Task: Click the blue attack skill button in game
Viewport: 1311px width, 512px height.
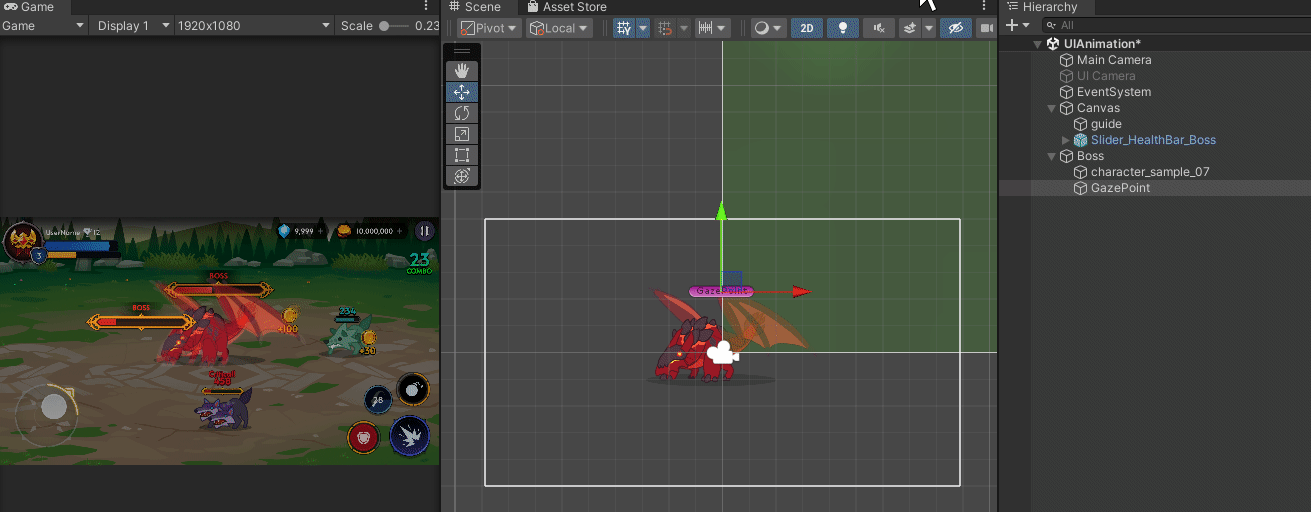Action: point(409,435)
